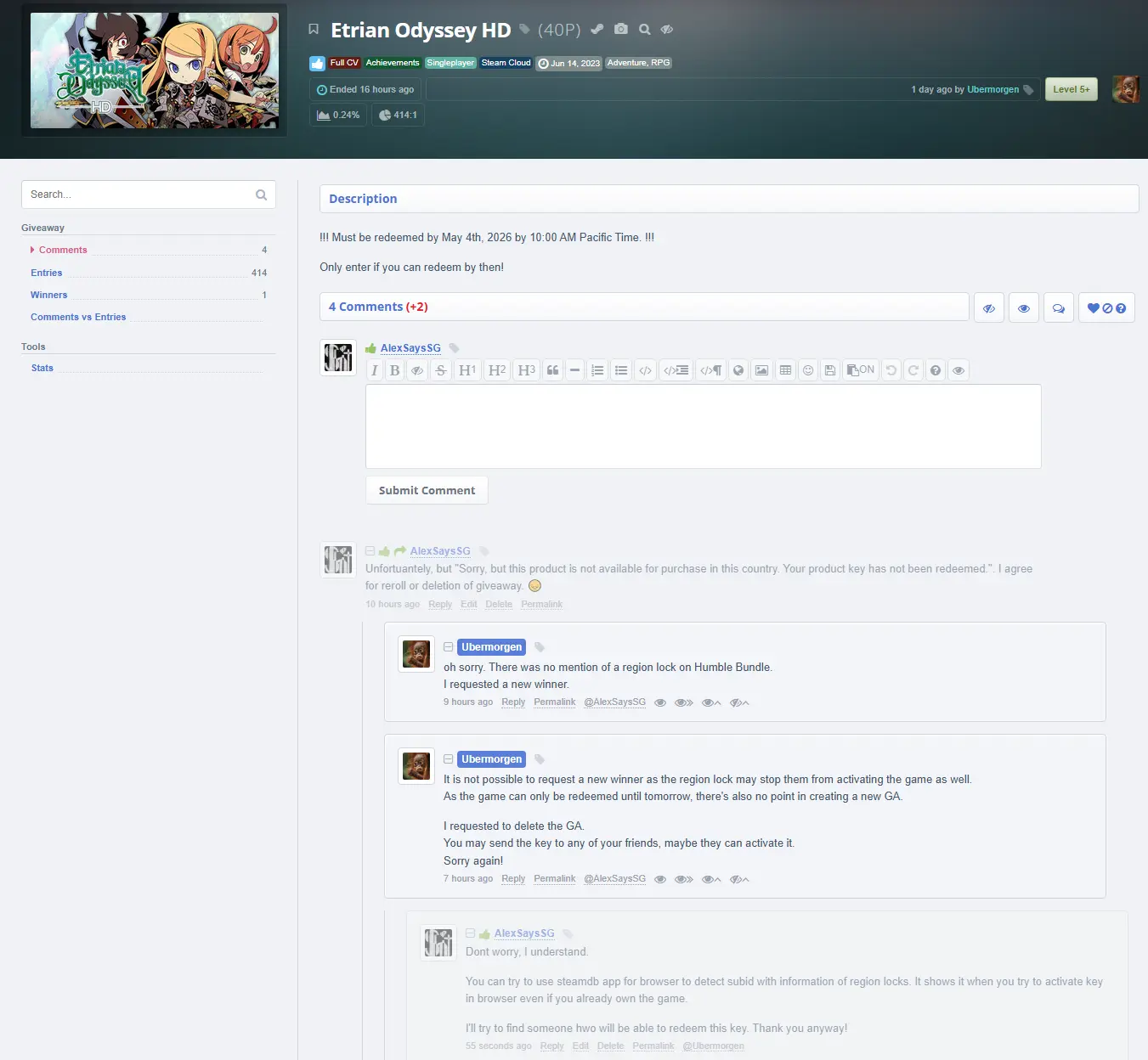Open the Steam store icon in the title row
The image size is (1148, 1060).
[597, 30]
